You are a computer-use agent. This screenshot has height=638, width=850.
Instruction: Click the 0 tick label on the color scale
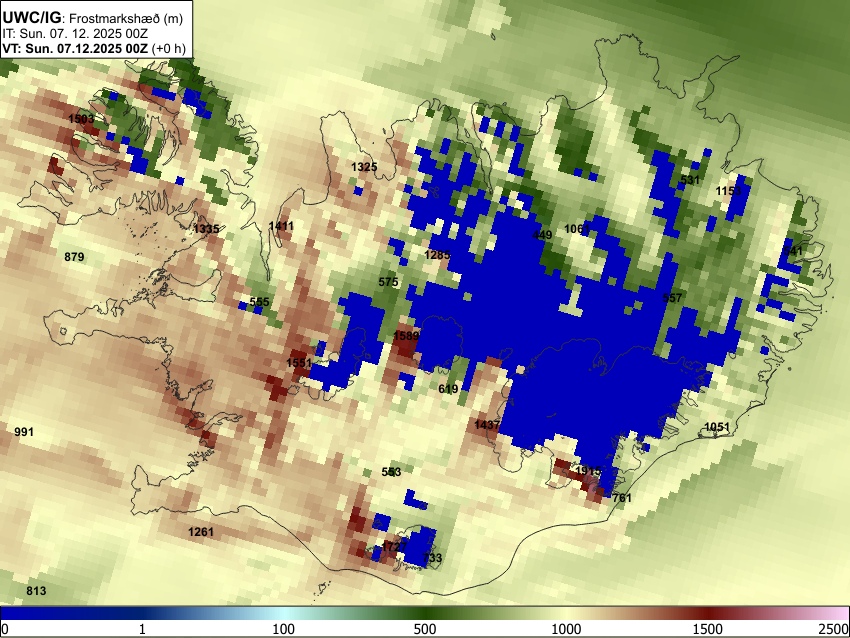click(5, 629)
